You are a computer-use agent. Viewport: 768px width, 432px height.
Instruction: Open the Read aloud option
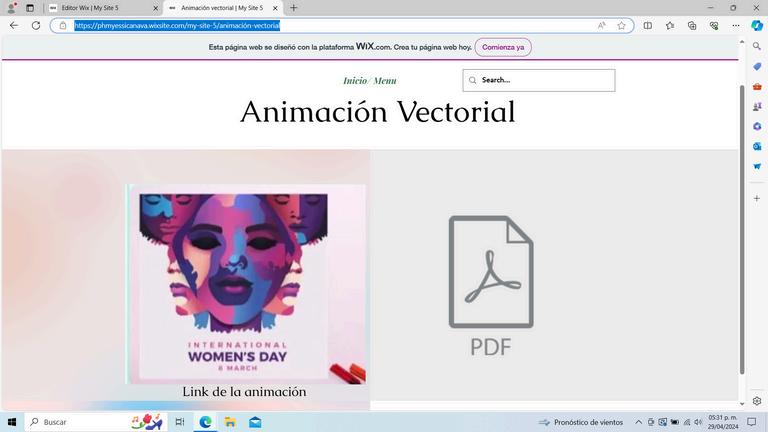(x=601, y=25)
